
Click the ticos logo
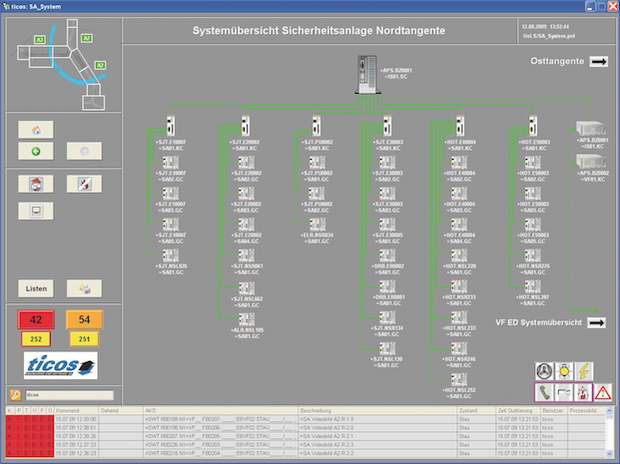pyautogui.click(x=60, y=366)
